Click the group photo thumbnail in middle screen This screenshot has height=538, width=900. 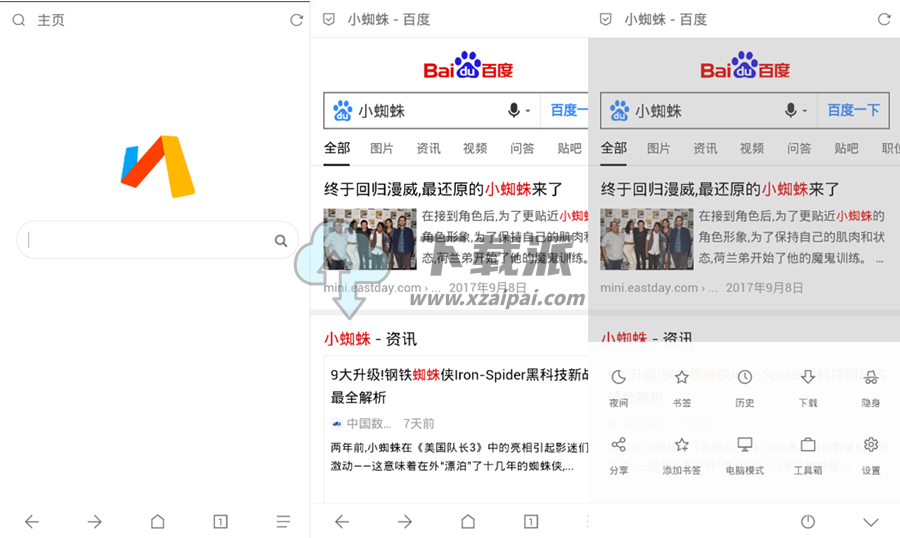[370, 239]
